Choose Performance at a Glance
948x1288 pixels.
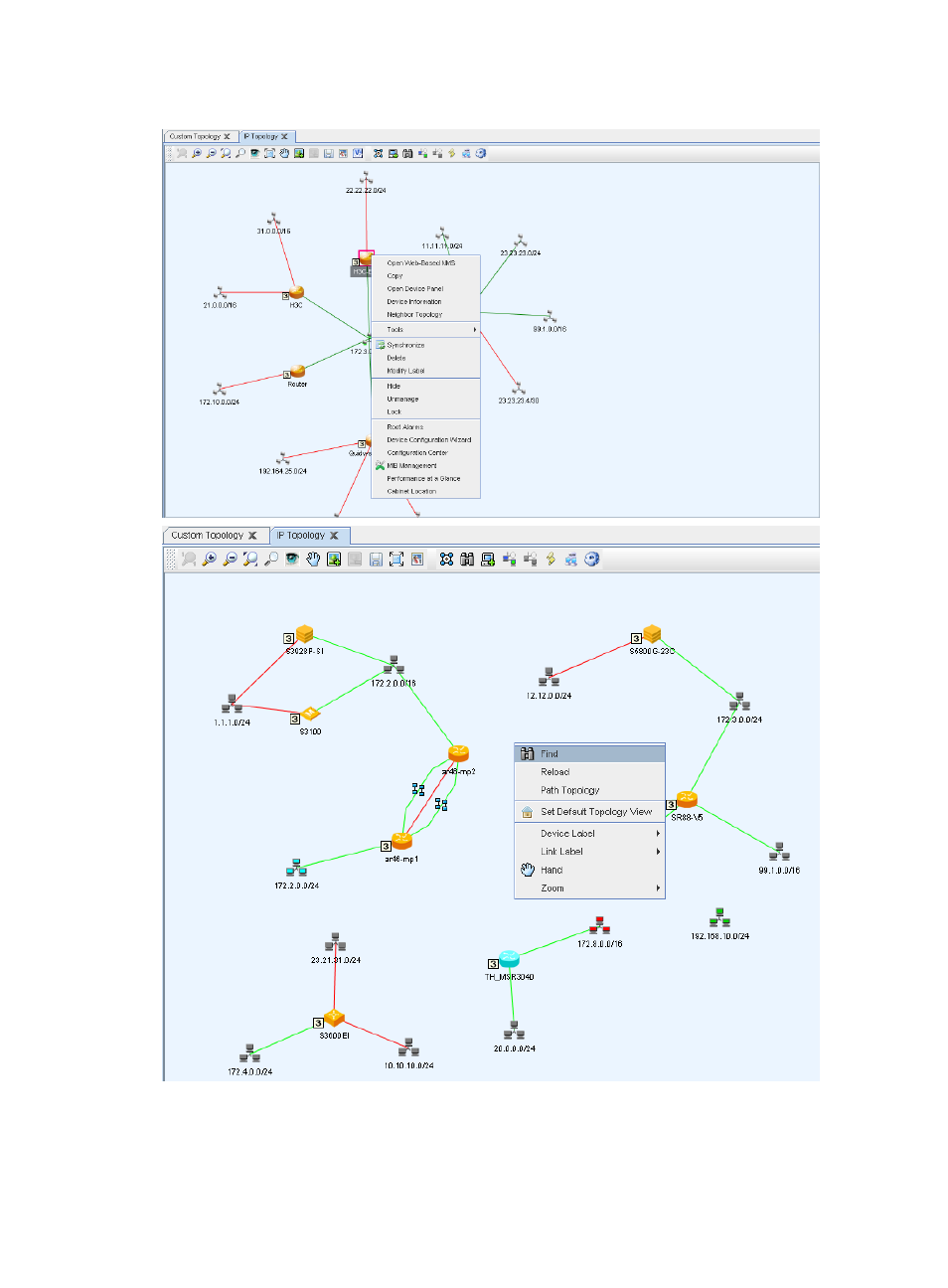pyautogui.click(x=426, y=479)
